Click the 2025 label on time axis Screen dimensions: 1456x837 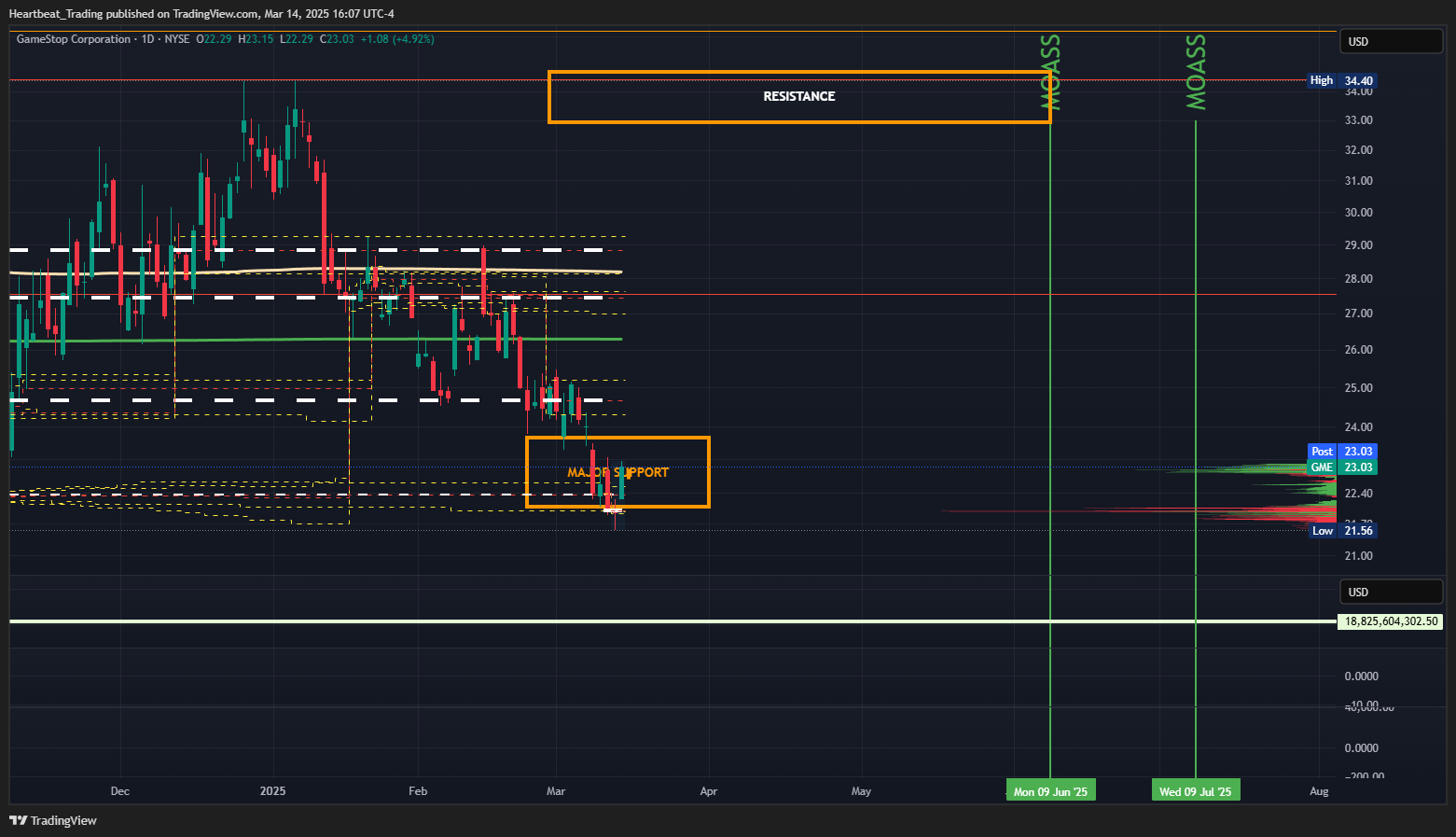pyautogui.click(x=273, y=791)
